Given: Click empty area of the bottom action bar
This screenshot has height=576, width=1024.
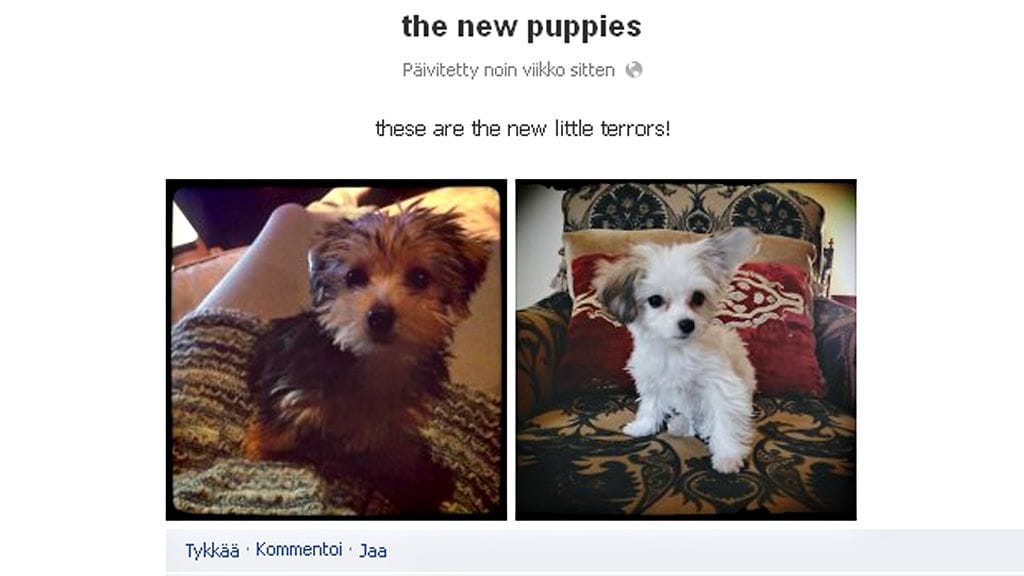Looking at the screenshot, I should [x=653, y=551].
